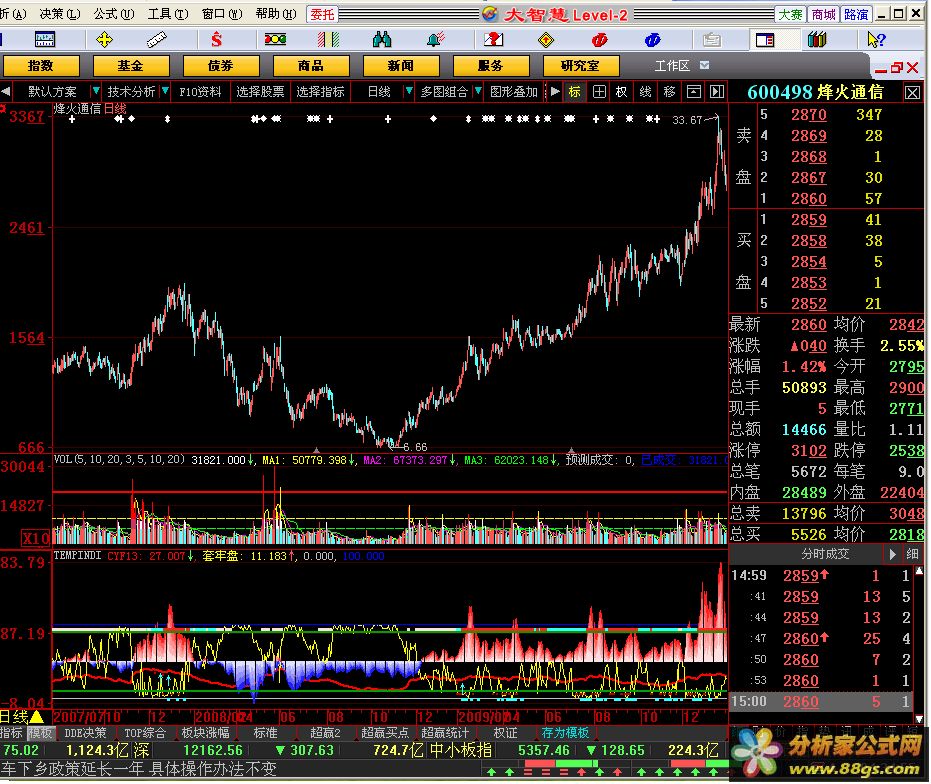Click the red dollar sign toolbar icon
Image resolution: width=931 pixels, height=784 pixels.
pyautogui.click(x=216, y=40)
